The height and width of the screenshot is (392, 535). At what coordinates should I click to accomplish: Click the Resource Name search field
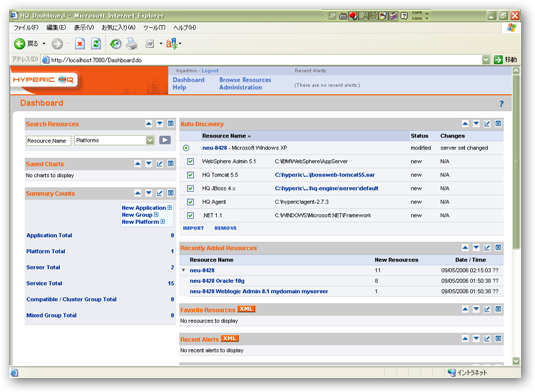(48, 141)
